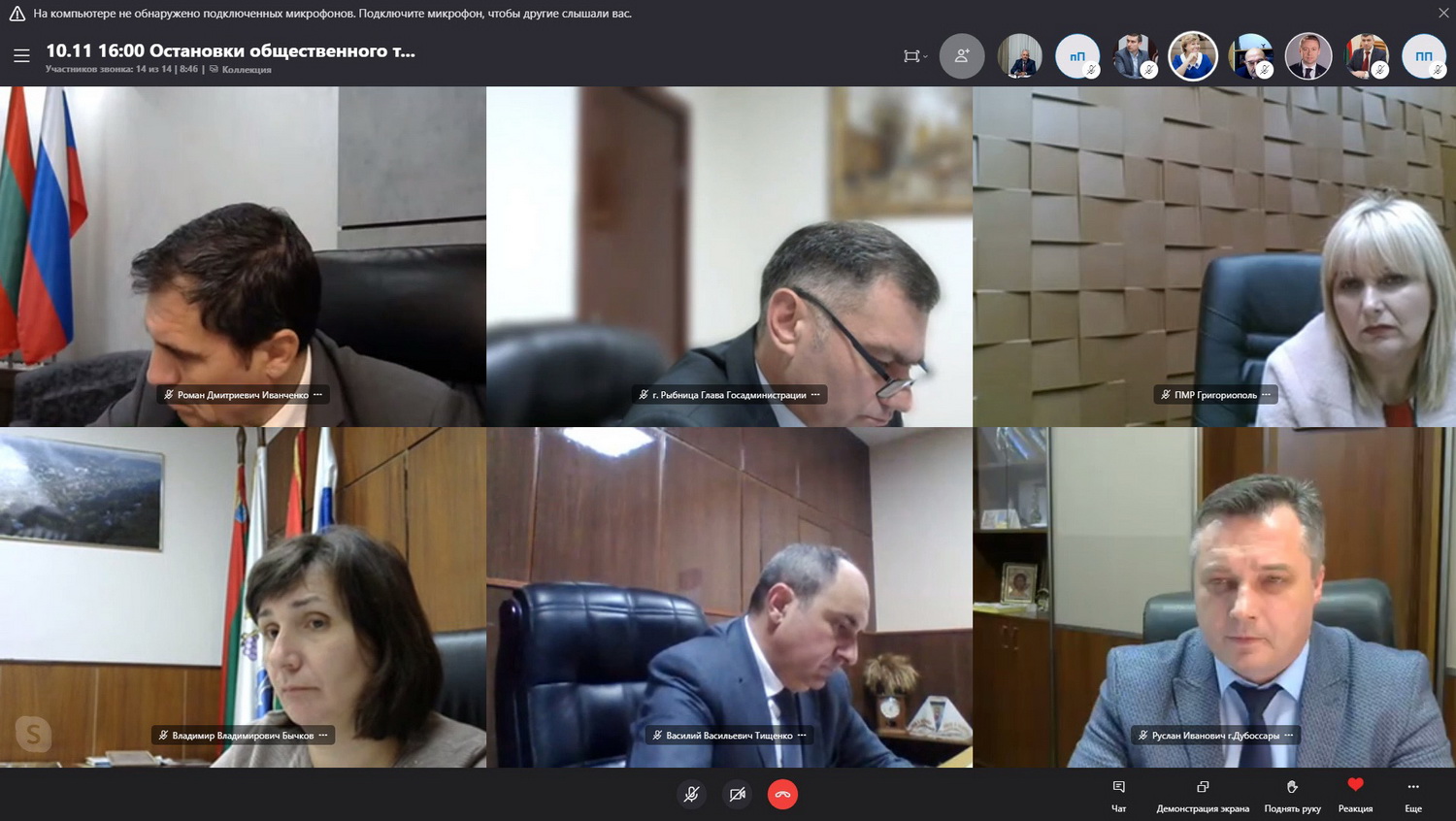This screenshot has width=1456, height=821.
Task: Click the first participant avatar thumbnail
Action: [1019, 56]
